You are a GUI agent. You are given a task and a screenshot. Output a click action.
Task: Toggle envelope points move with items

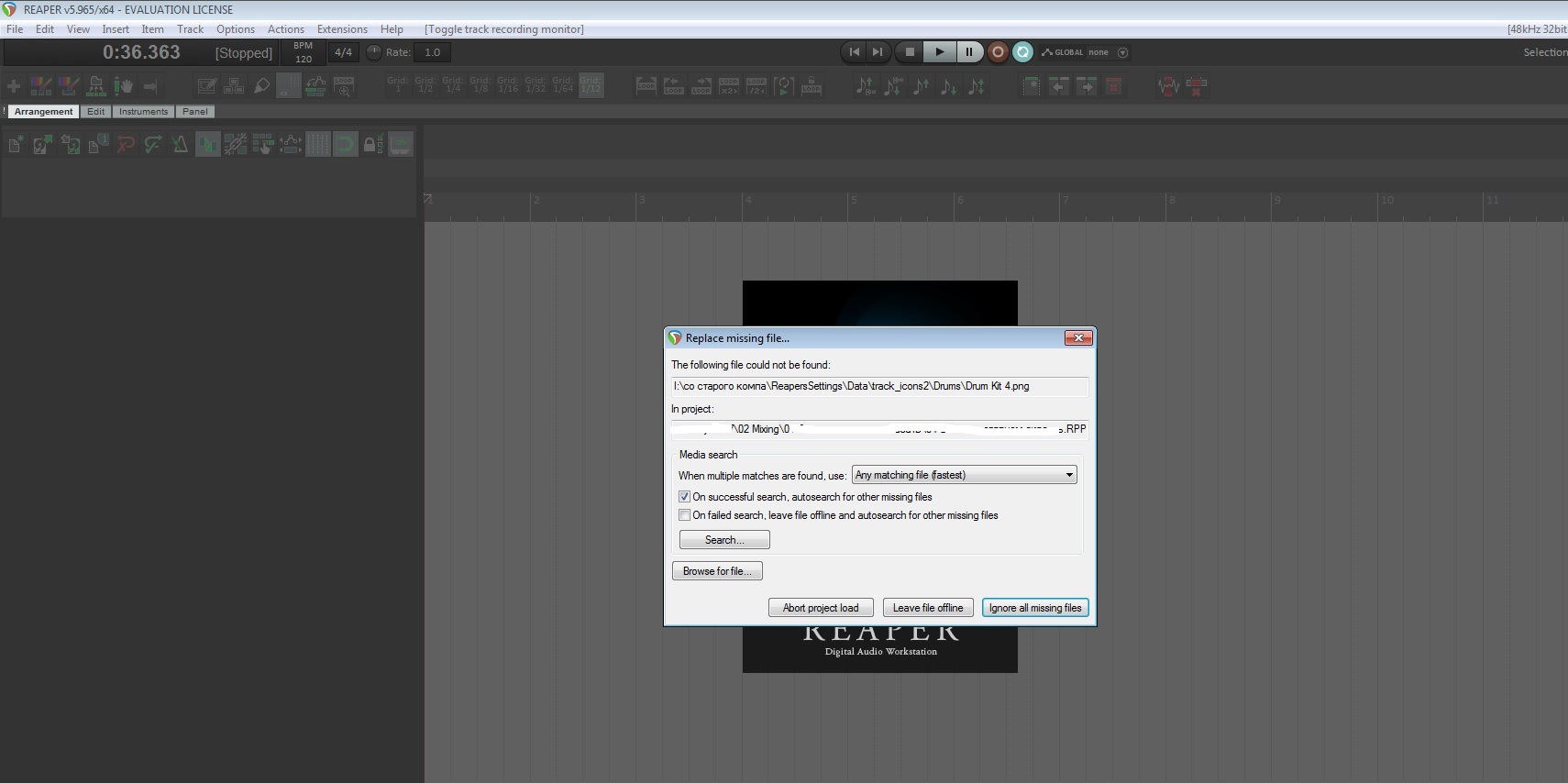[290, 144]
